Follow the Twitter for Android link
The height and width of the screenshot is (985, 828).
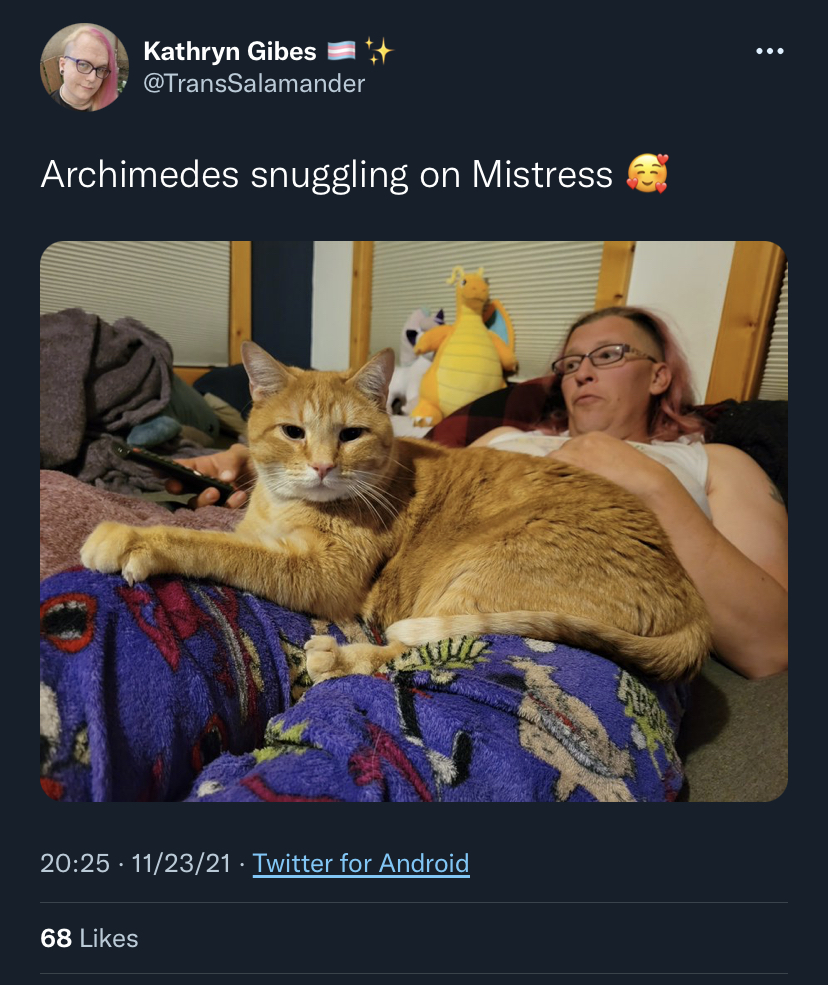[x=361, y=863]
